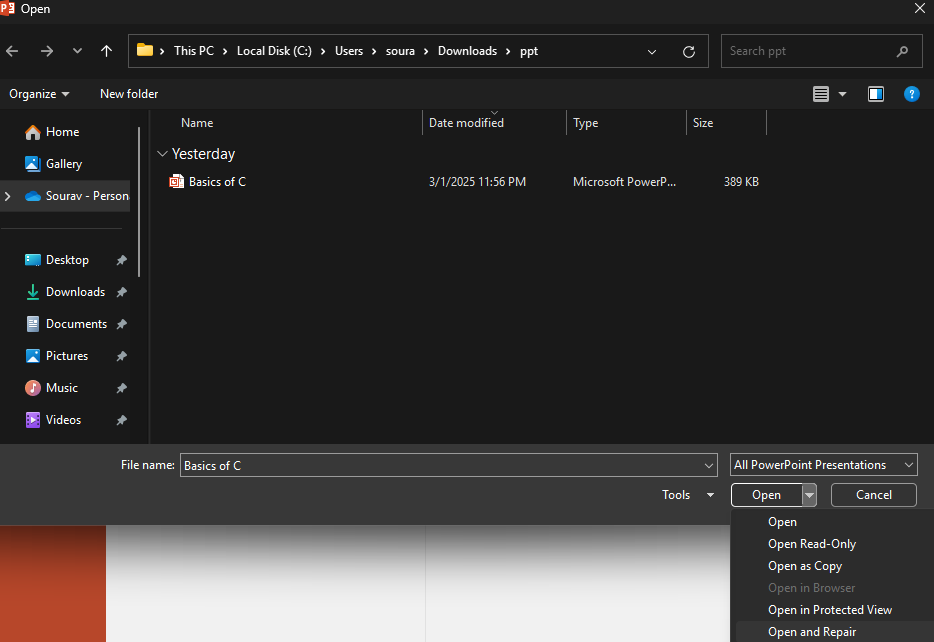Refresh the ppt folder listing
This screenshot has height=642, width=934.
pos(689,52)
